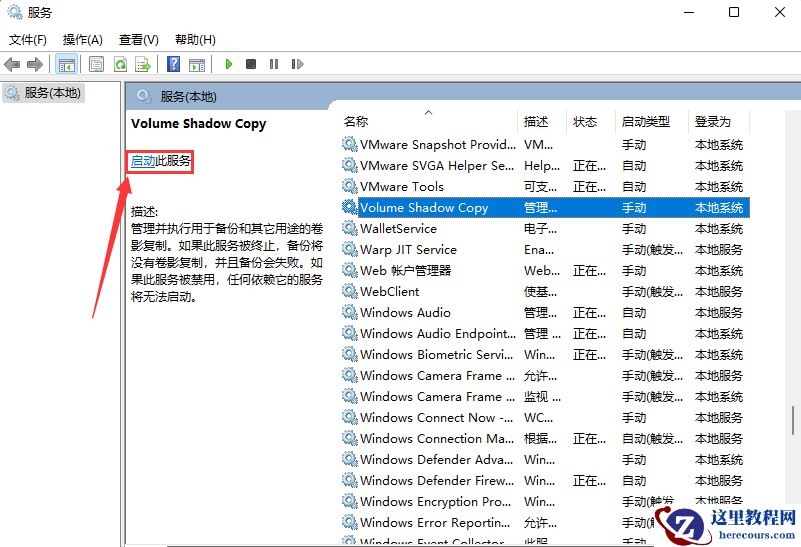
Task: Select the Windows Audio service name
Action: pos(405,312)
